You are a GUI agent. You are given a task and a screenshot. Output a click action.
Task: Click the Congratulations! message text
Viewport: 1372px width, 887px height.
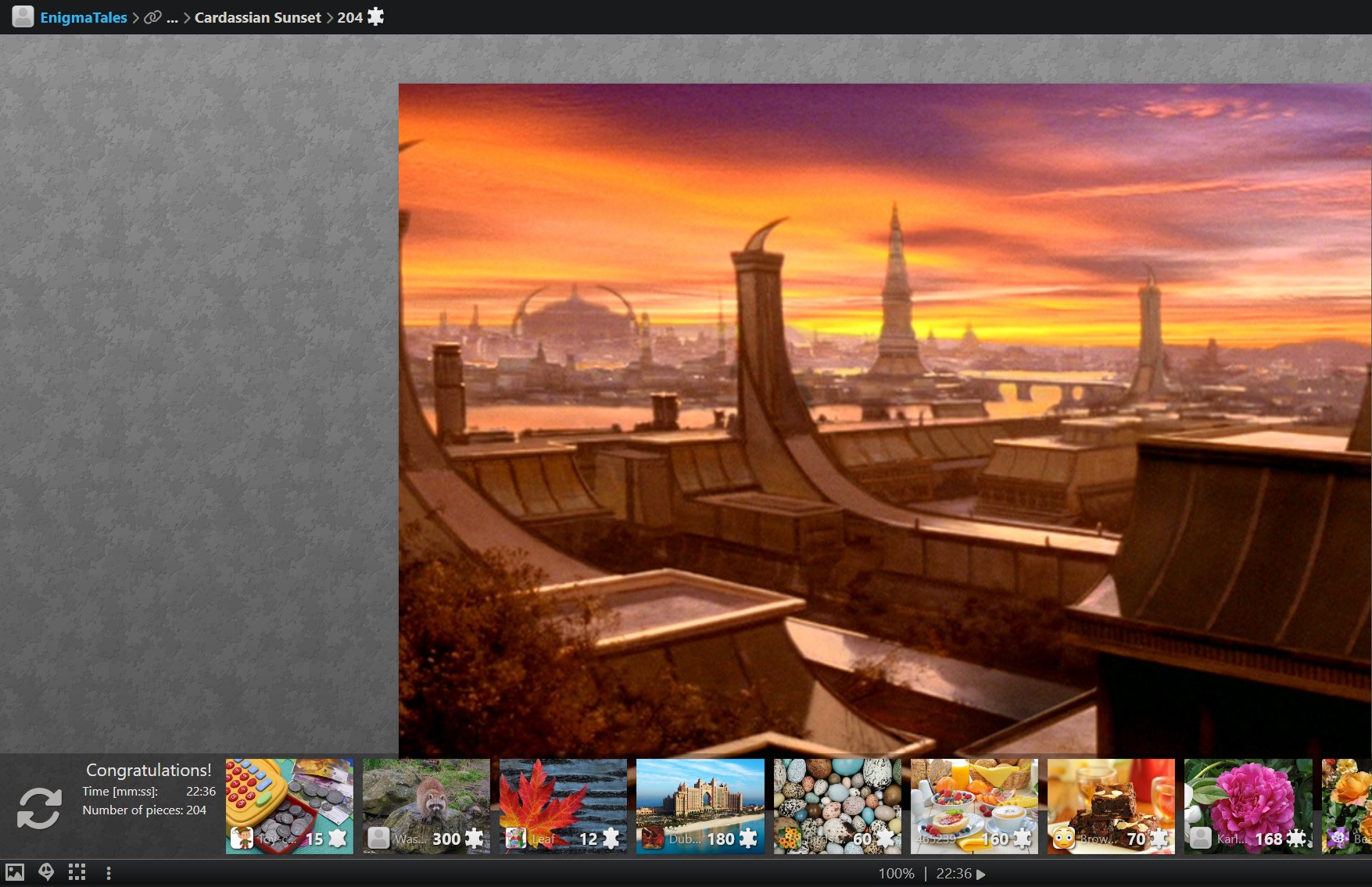[149, 770]
